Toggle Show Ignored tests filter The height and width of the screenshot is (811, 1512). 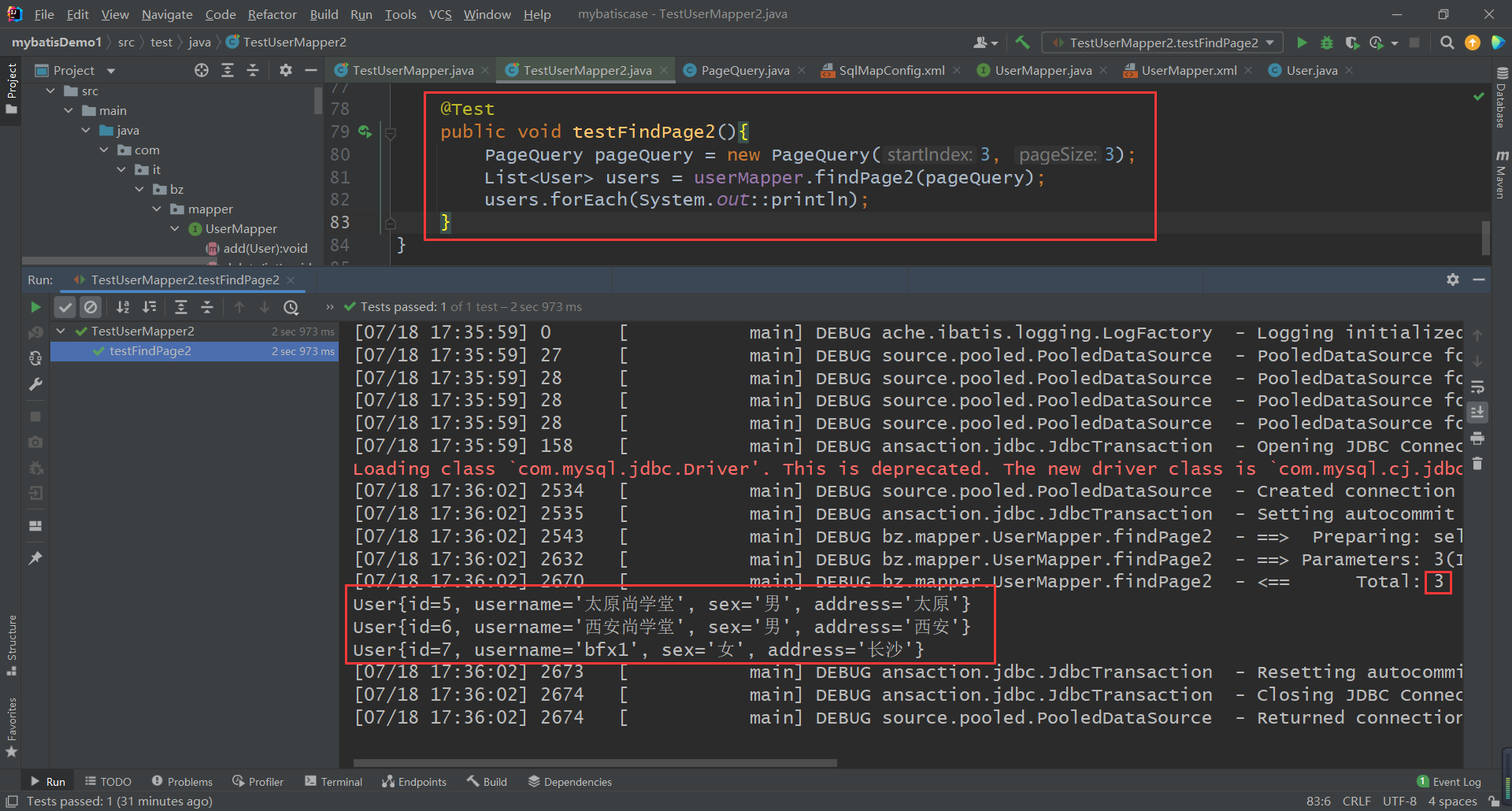91,307
